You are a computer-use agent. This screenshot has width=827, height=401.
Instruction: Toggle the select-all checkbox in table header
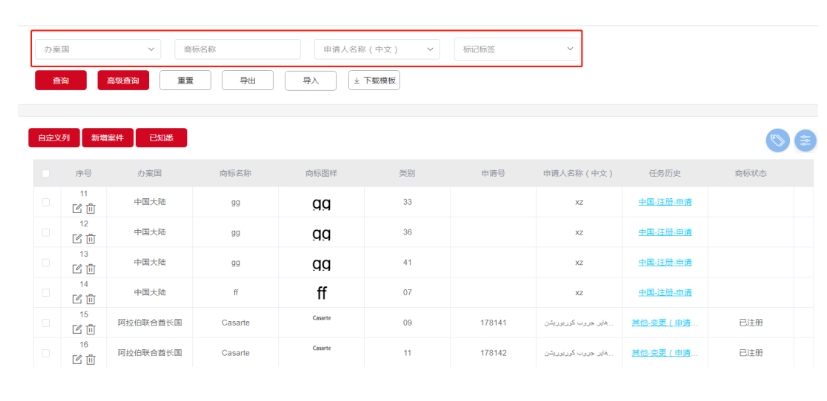click(x=45, y=173)
